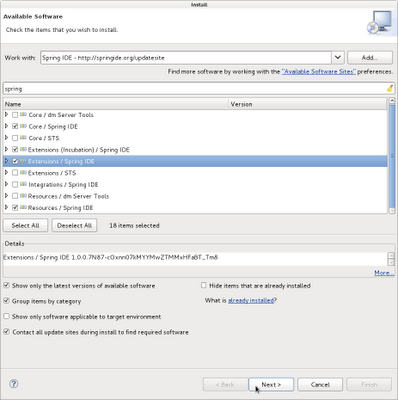
Task: Click the Work with URL field
Action: coord(186,57)
